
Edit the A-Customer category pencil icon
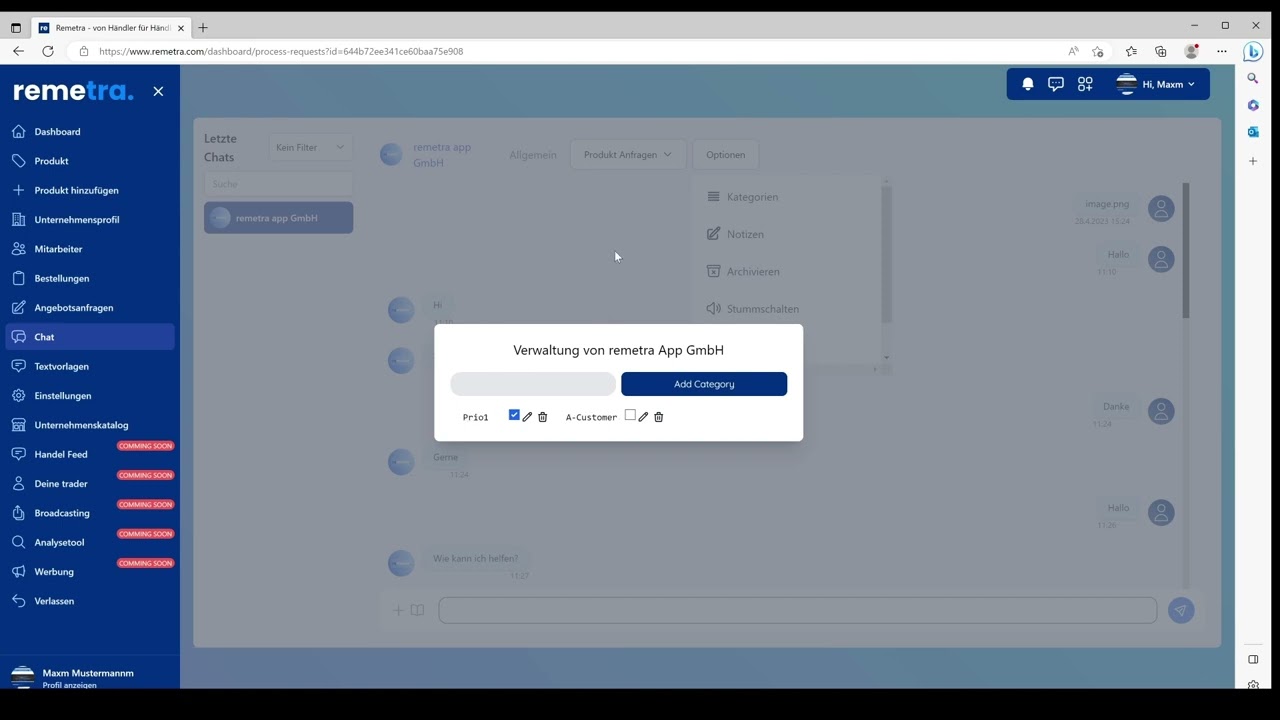[643, 417]
